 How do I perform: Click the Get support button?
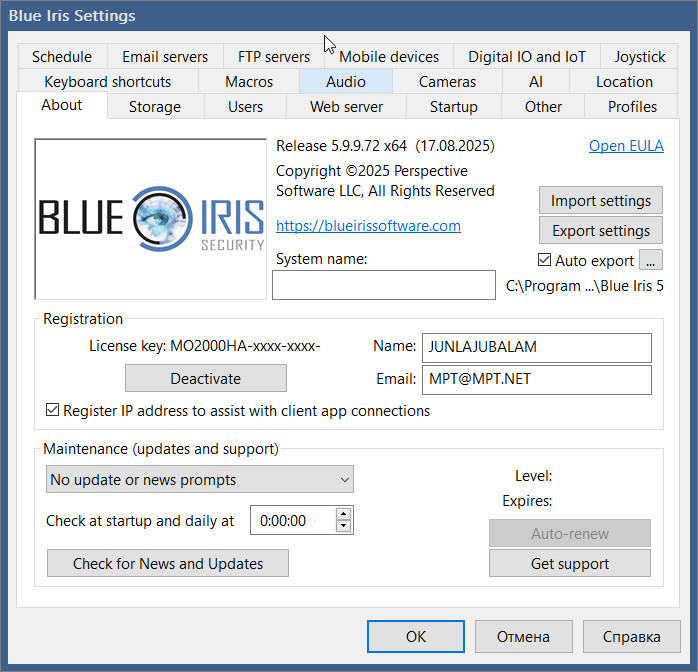[569, 564]
